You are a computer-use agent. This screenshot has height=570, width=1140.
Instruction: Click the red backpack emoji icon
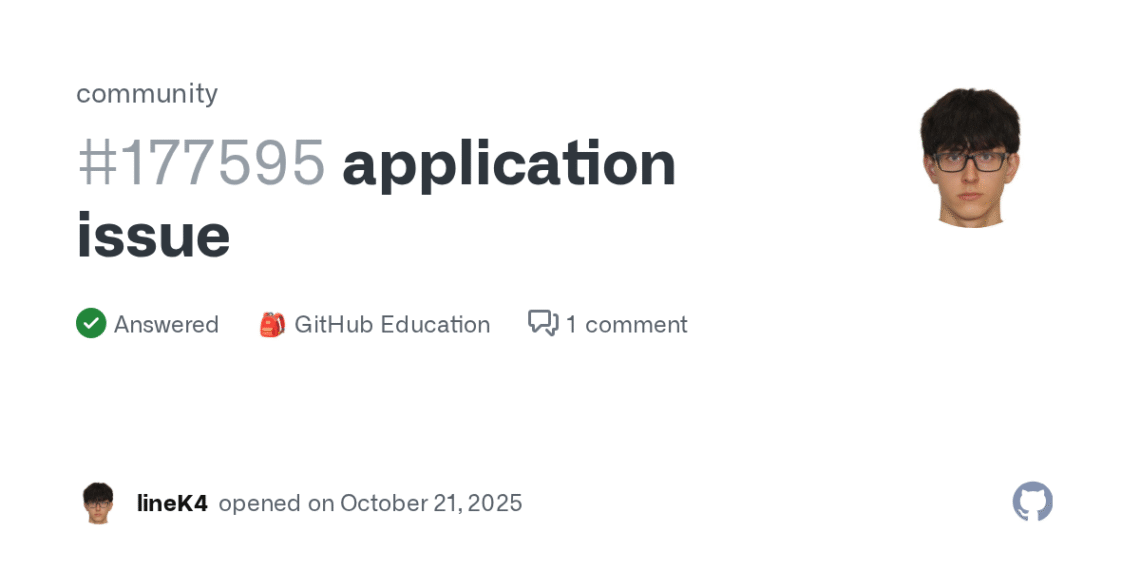272,324
